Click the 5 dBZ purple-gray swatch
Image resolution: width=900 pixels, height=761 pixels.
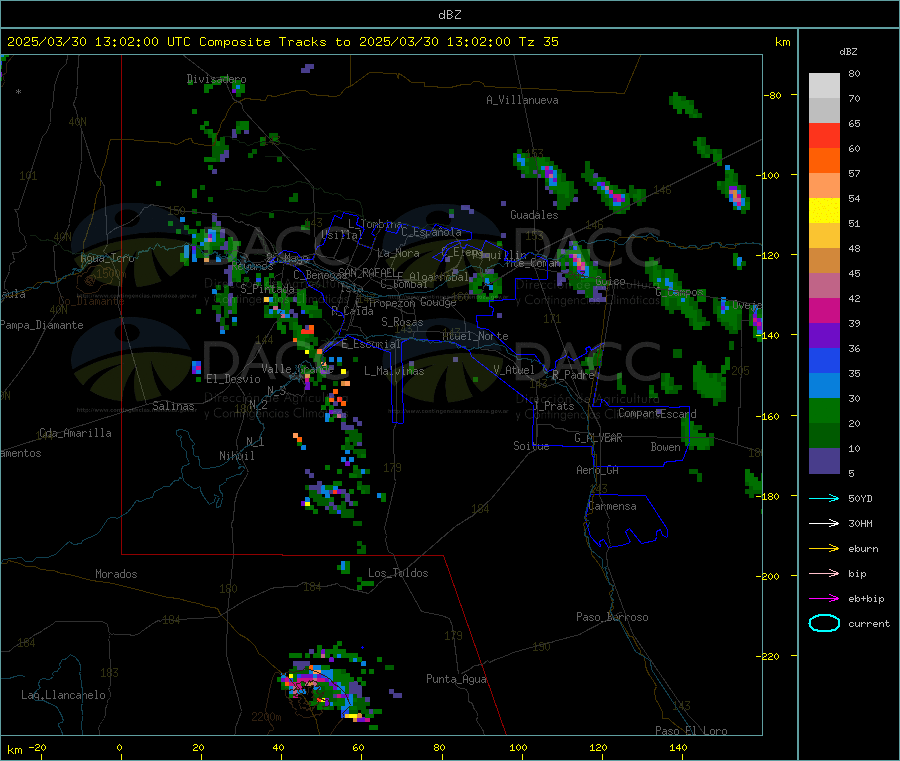(x=824, y=461)
